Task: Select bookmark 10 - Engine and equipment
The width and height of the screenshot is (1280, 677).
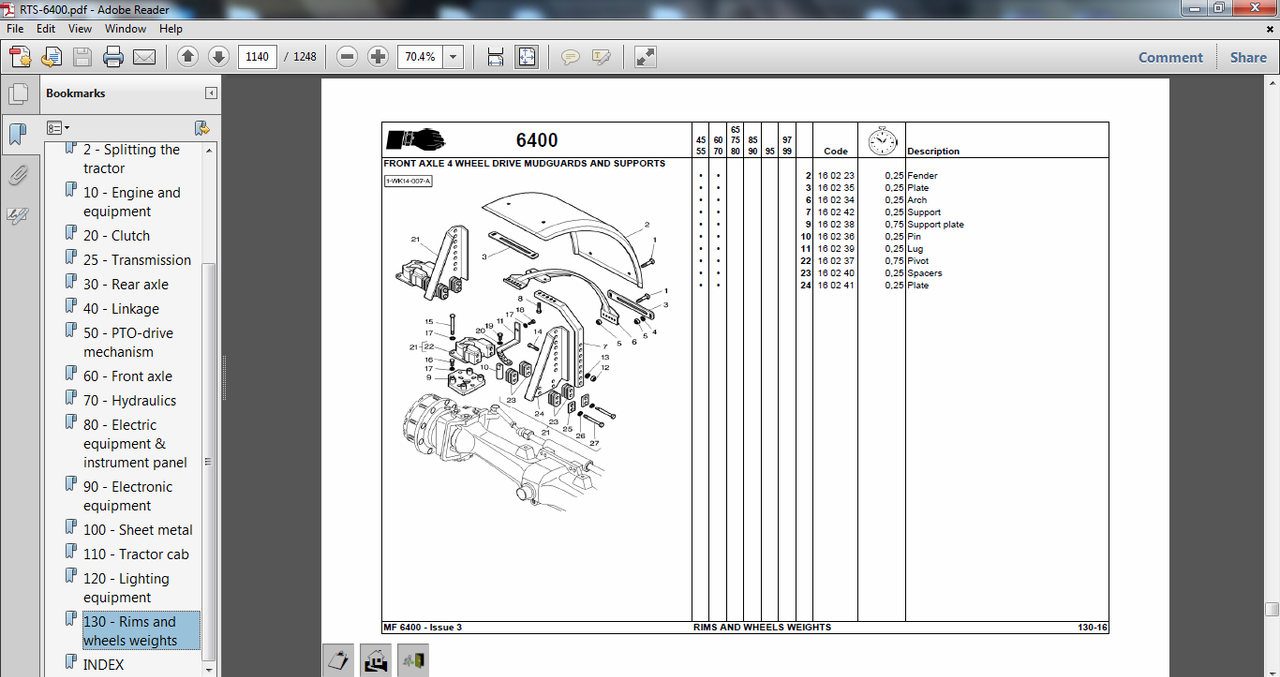Action: coord(132,202)
